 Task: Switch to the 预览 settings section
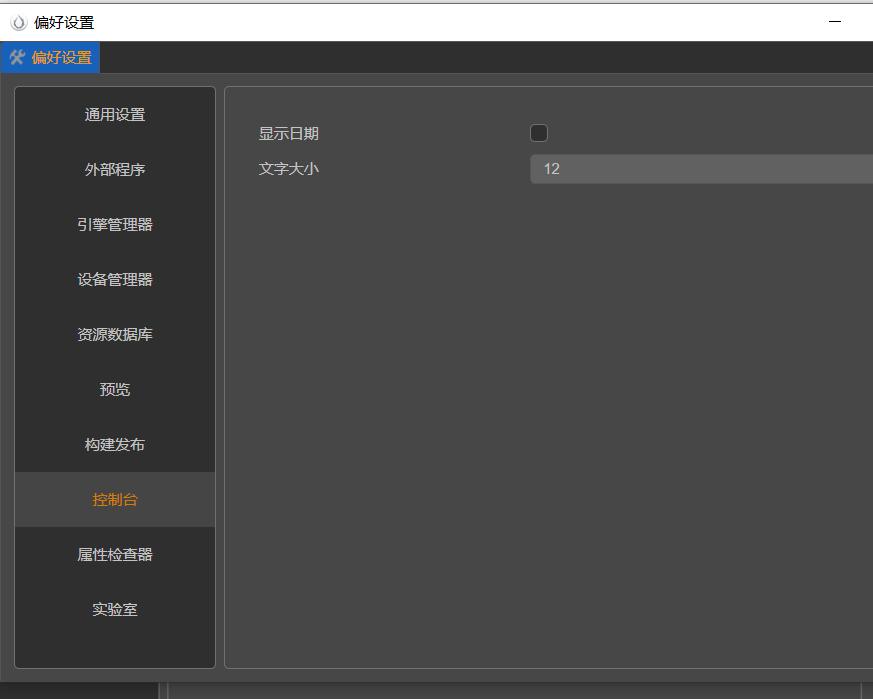[x=114, y=389]
